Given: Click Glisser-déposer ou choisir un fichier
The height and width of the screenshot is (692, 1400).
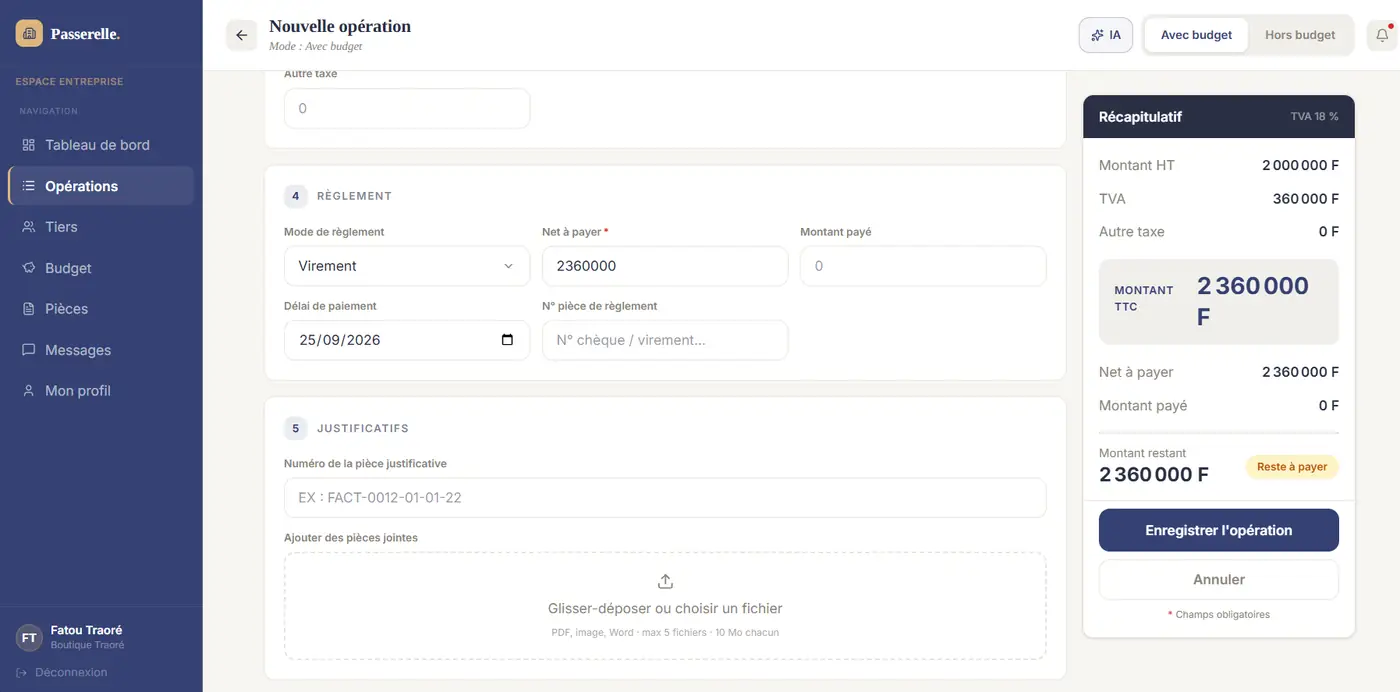Looking at the screenshot, I should point(665,608).
